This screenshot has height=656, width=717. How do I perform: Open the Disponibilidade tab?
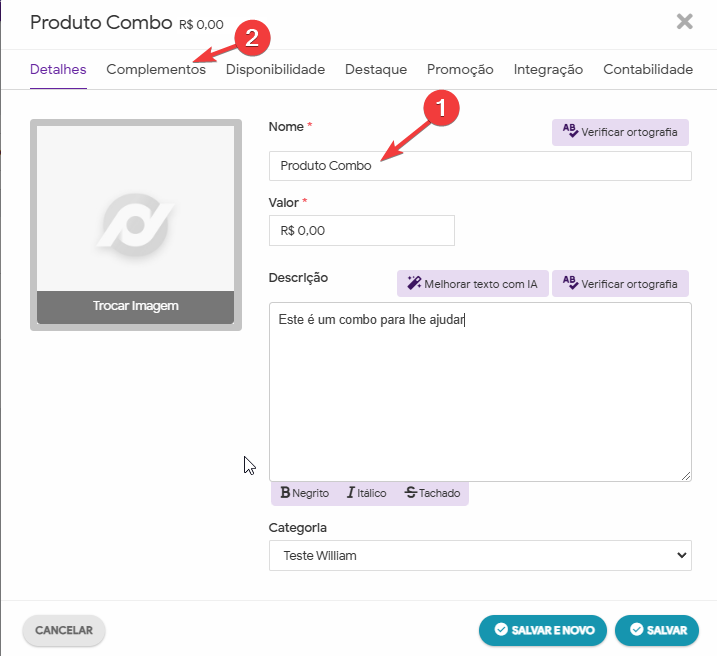pos(275,70)
